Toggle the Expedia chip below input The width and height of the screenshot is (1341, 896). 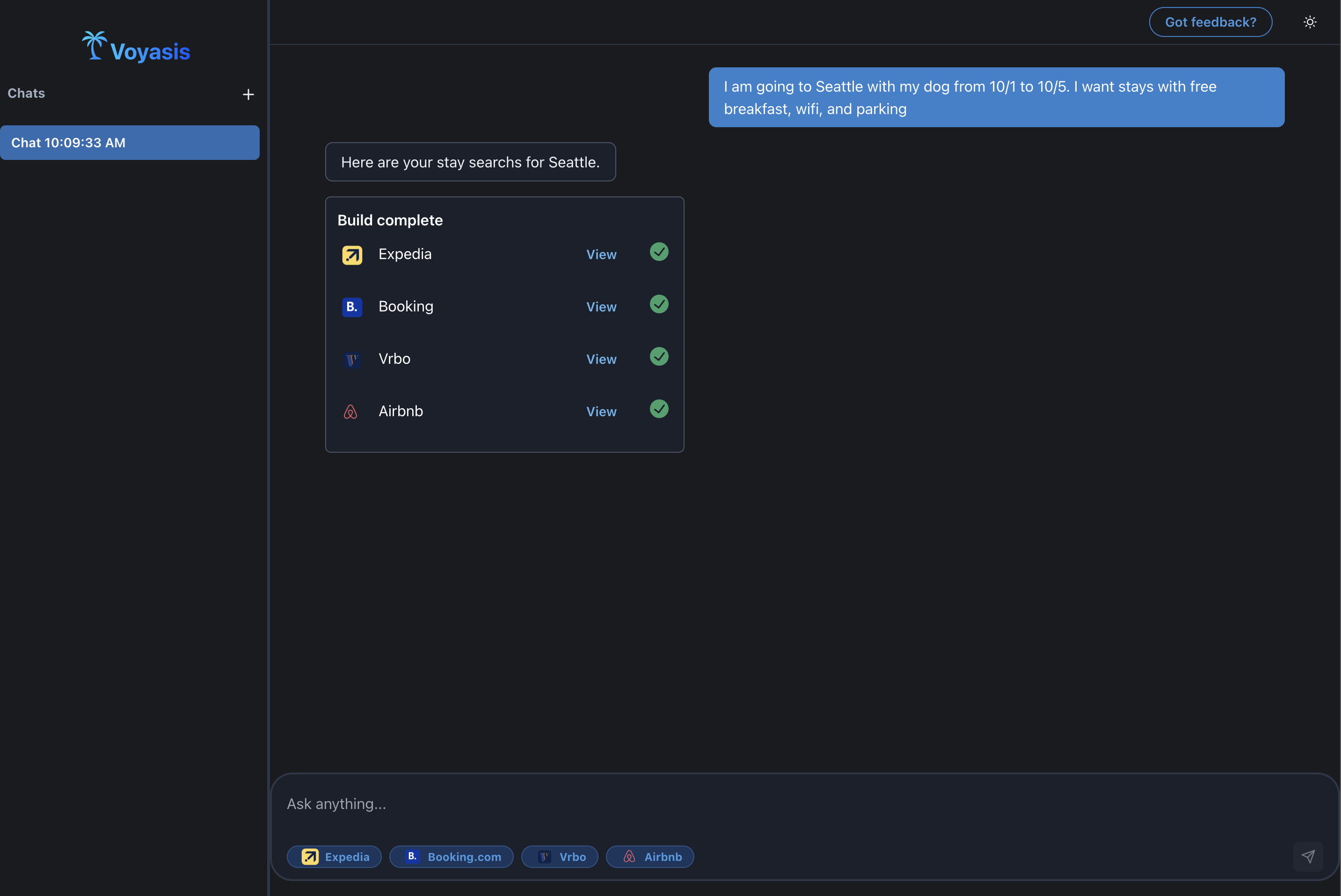point(335,857)
